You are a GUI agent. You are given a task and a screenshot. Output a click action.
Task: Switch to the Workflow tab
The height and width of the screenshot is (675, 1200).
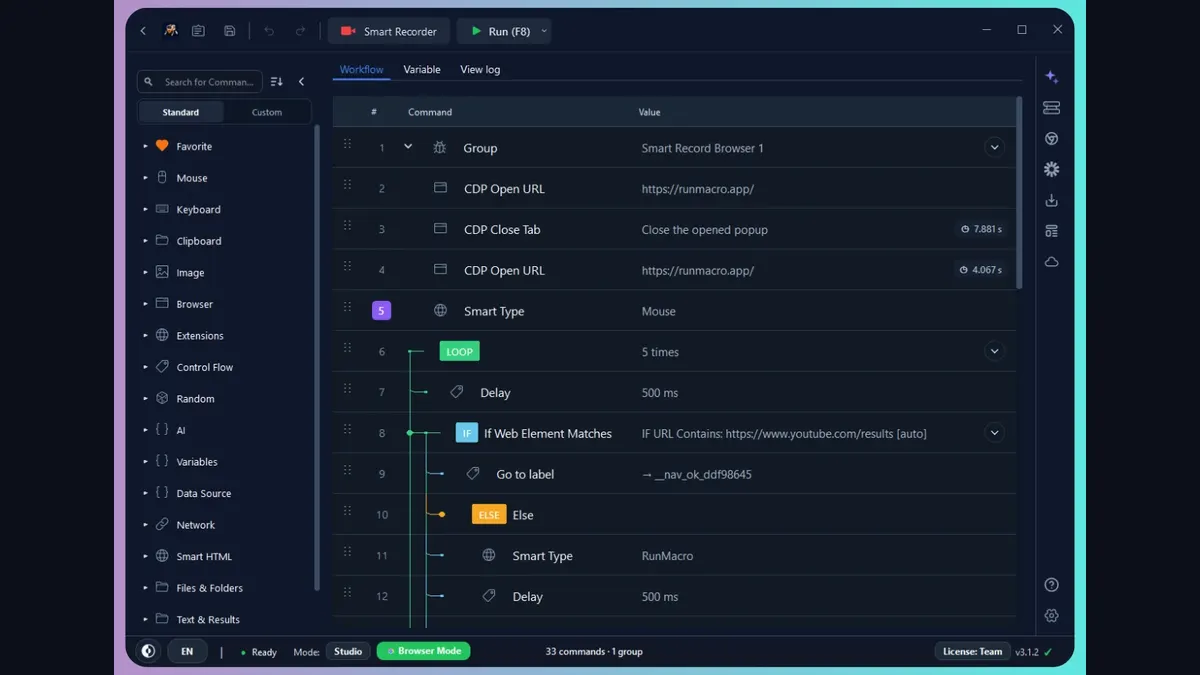pyautogui.click(x=361, y=70)
